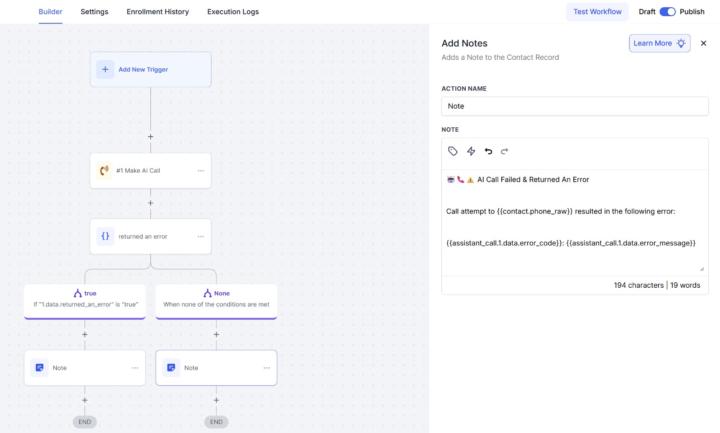The image size is (720, 433).
Task: Close the Add Notes panel
Action: coord(703,44)
